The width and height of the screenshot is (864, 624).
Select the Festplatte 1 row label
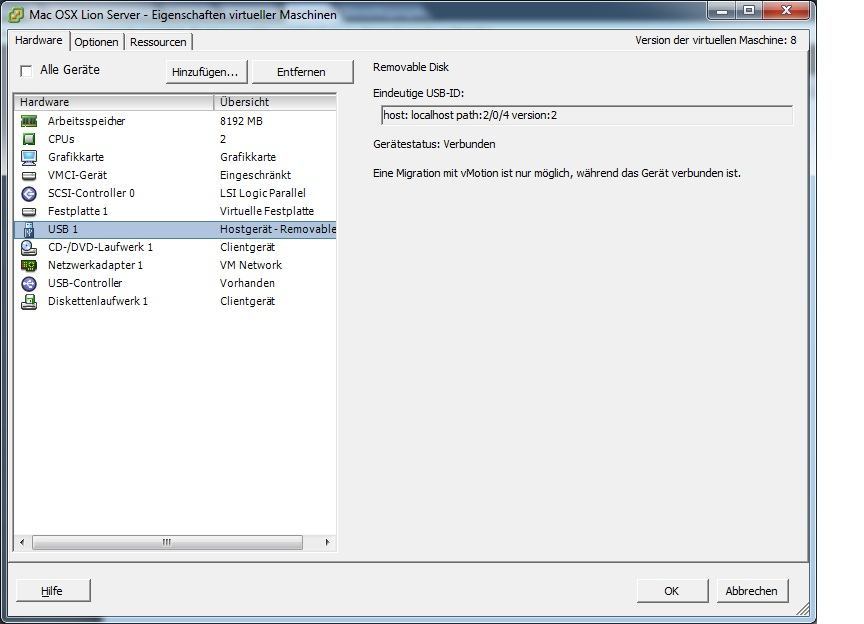[x=78, y=211]
